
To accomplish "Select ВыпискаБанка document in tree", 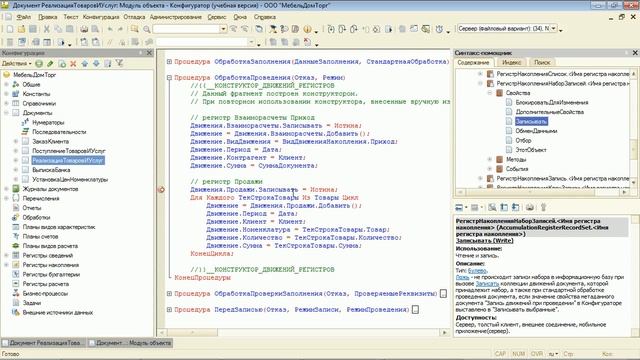I will point(51,170).
